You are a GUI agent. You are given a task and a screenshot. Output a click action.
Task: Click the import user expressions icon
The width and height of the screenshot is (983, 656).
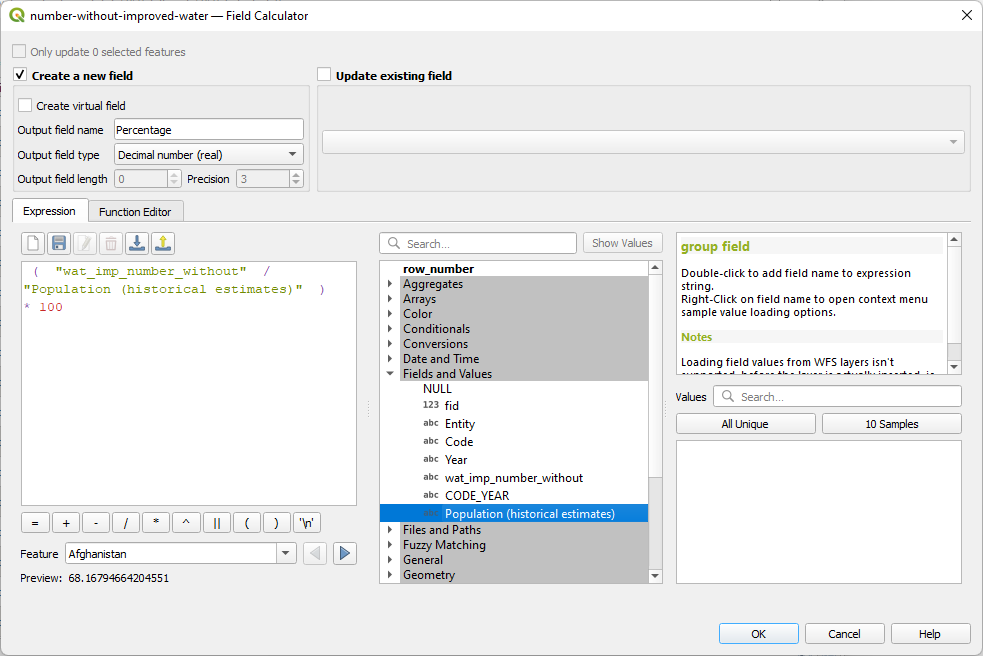coord(137,243)
